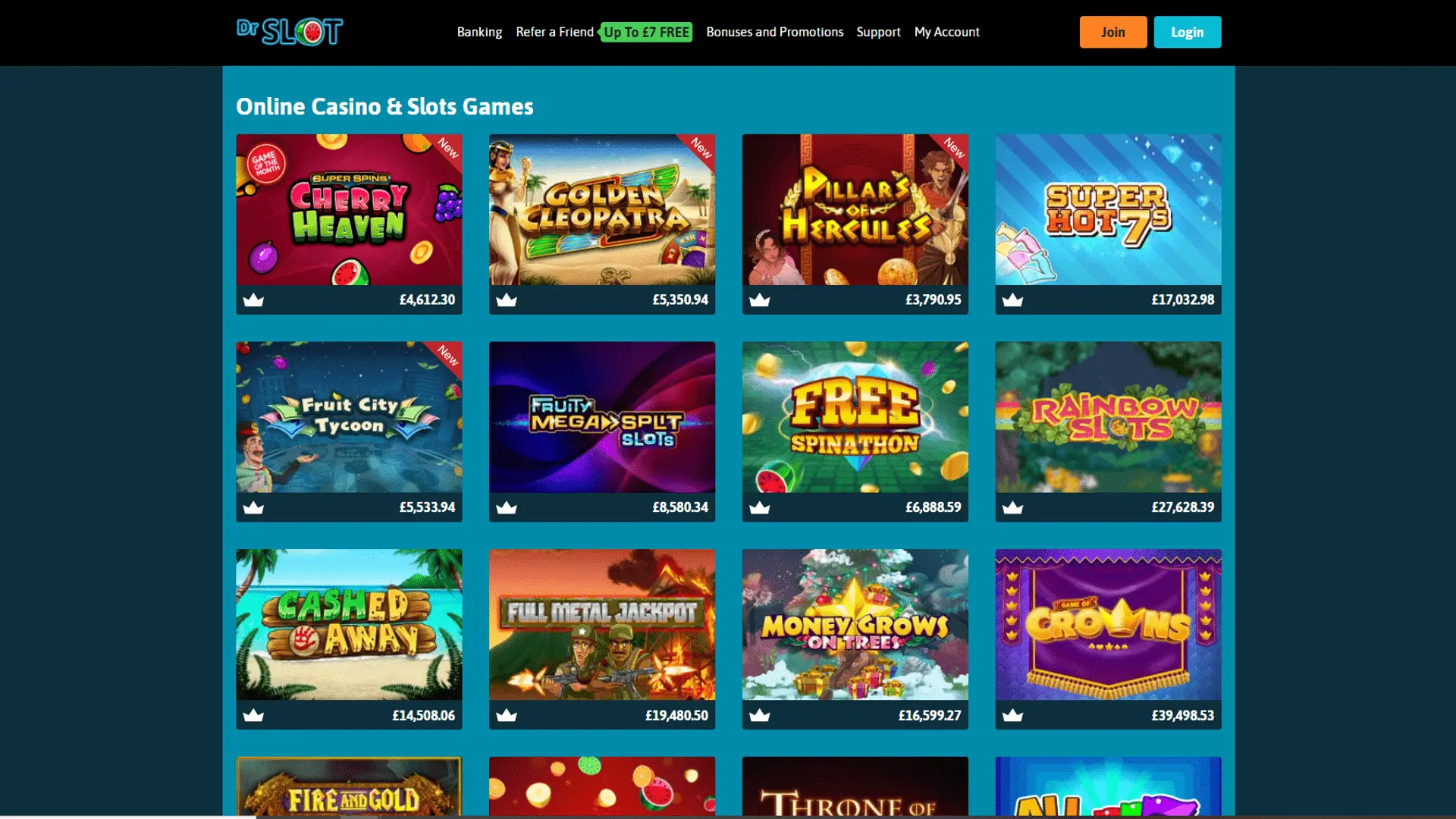The width and height of the screenshot is (1456, 819).
Task: Launch the Free Spinathon game thumbnail
Action: (855, 417)
